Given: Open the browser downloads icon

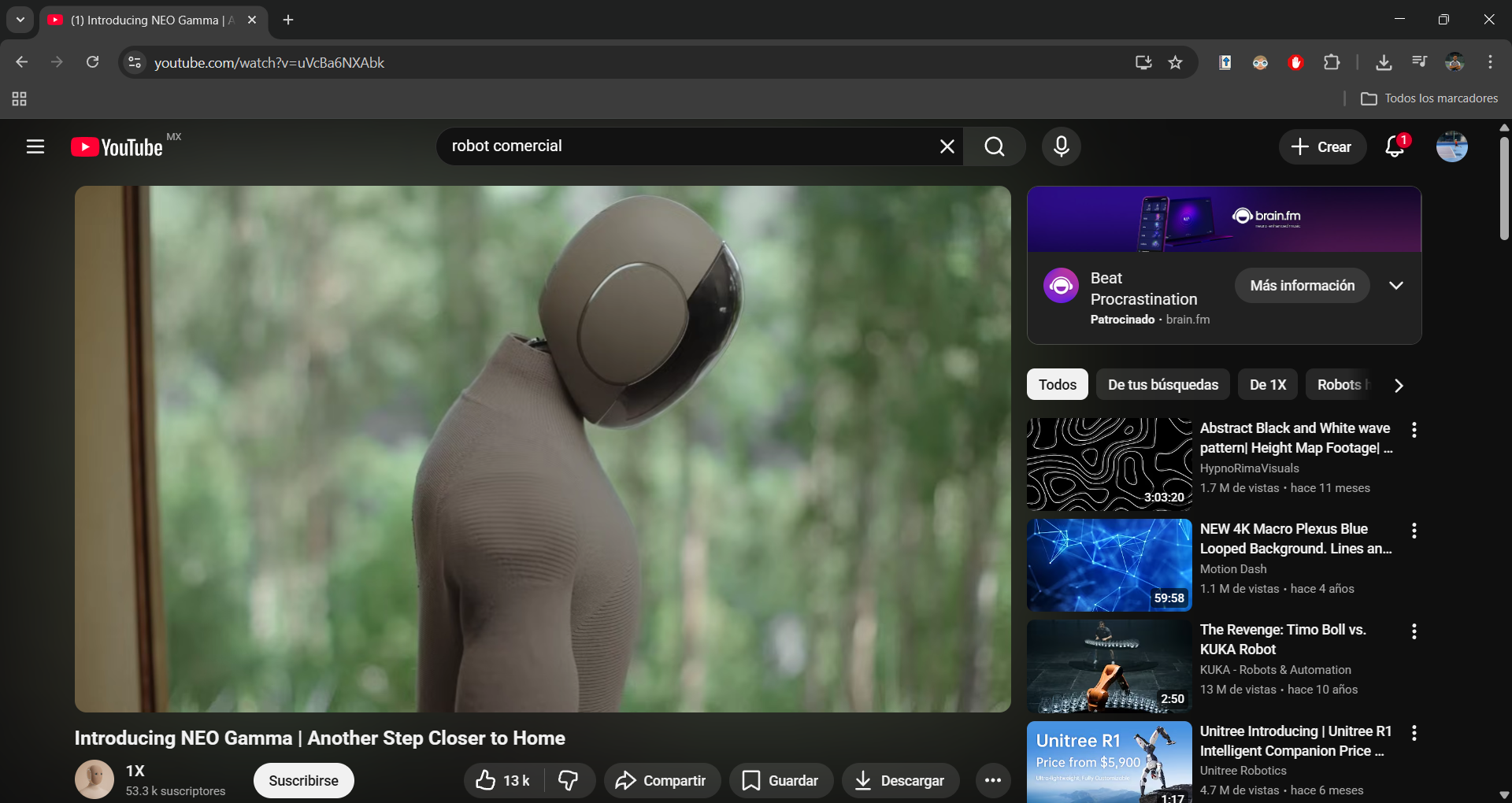Looking at the screenshot, I should 1384,62.
